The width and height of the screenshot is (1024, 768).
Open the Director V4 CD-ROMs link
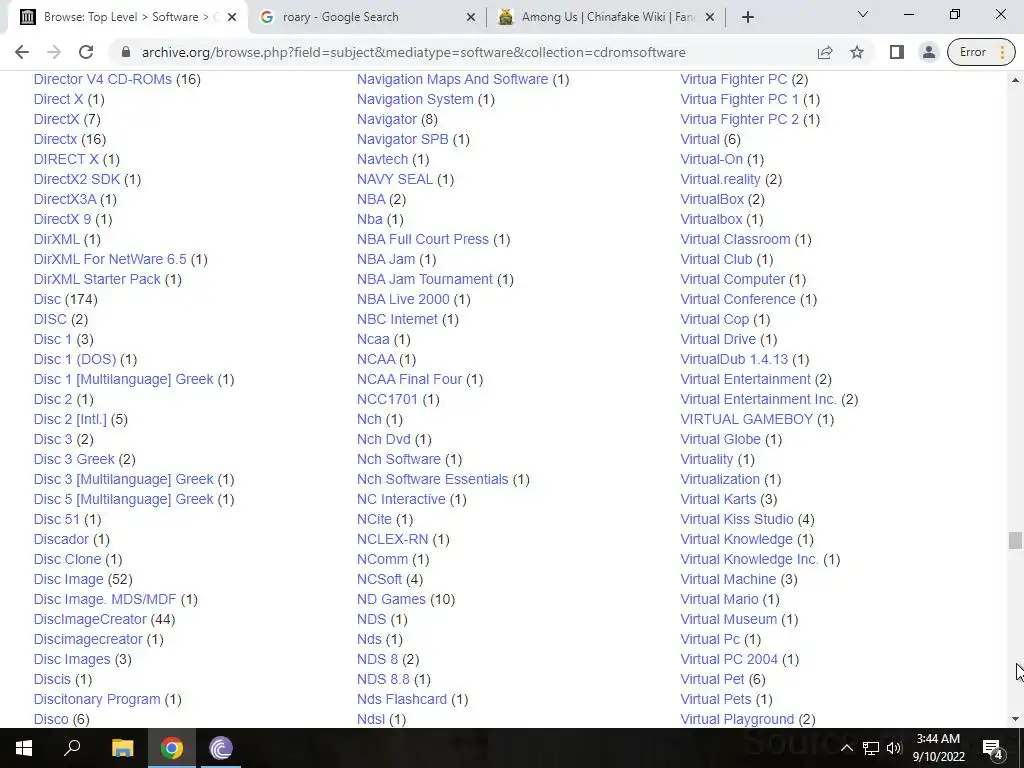coord(103,79)
